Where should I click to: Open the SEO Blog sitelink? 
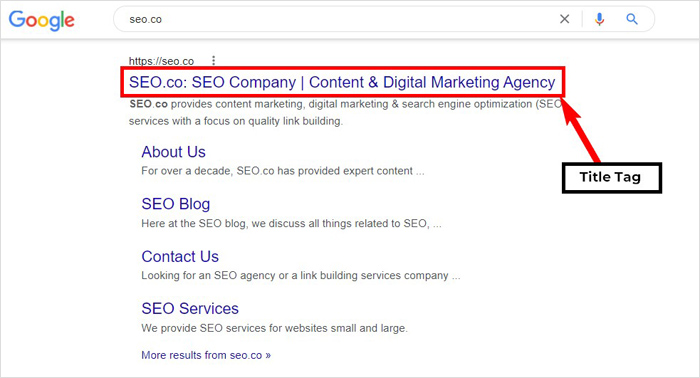click(175, 204)
